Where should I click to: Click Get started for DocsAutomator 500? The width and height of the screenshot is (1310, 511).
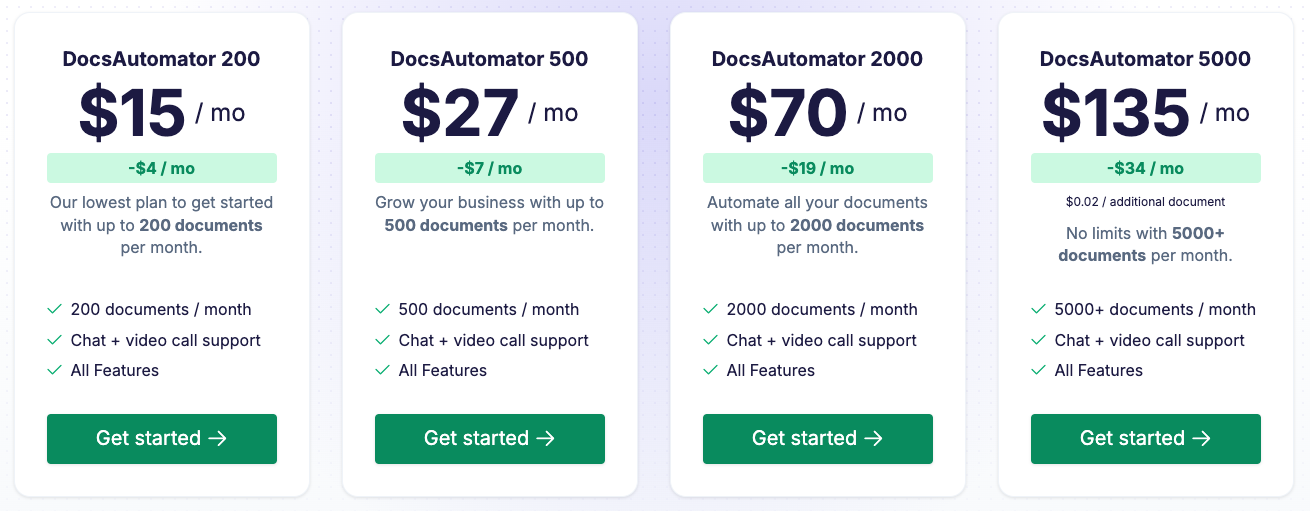(490, 439)
